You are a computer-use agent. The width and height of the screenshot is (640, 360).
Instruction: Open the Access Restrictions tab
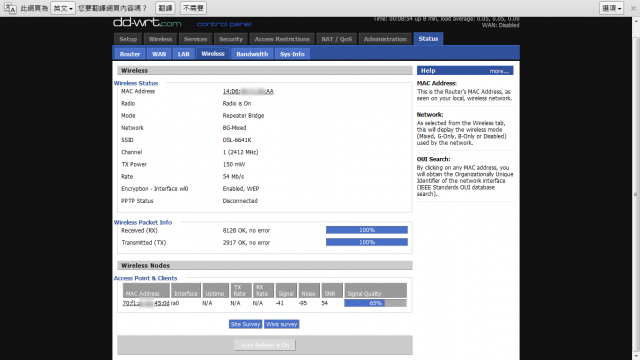pyautogui.click(x=282, y=39)
